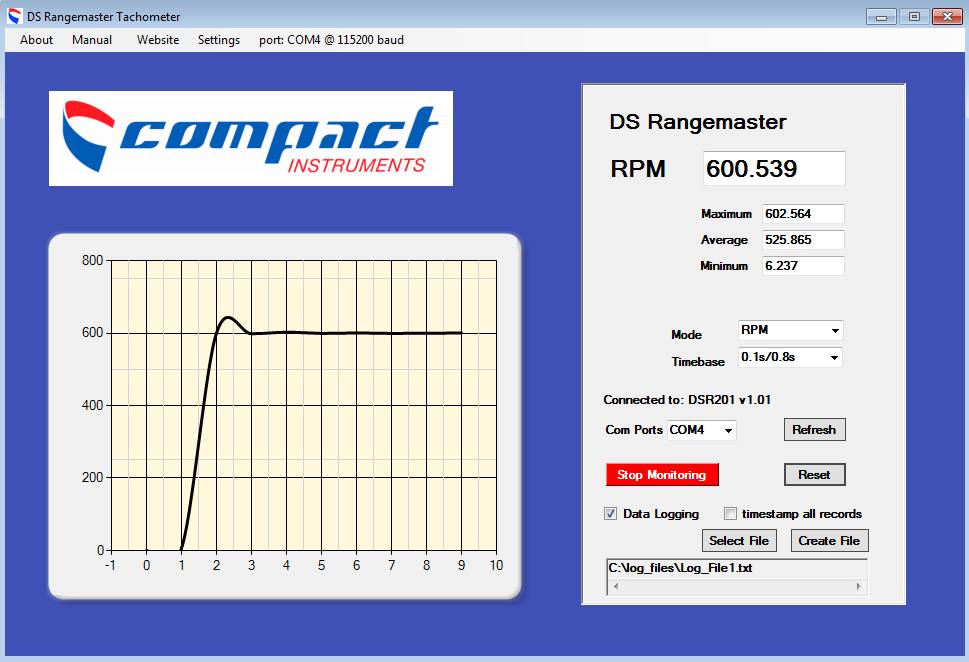Image resolution: width=969 pixels, height=662 pixels.
Task: Click the log file path C:\log_files\Log_File1.txt
Action: (x=680, y=568)
